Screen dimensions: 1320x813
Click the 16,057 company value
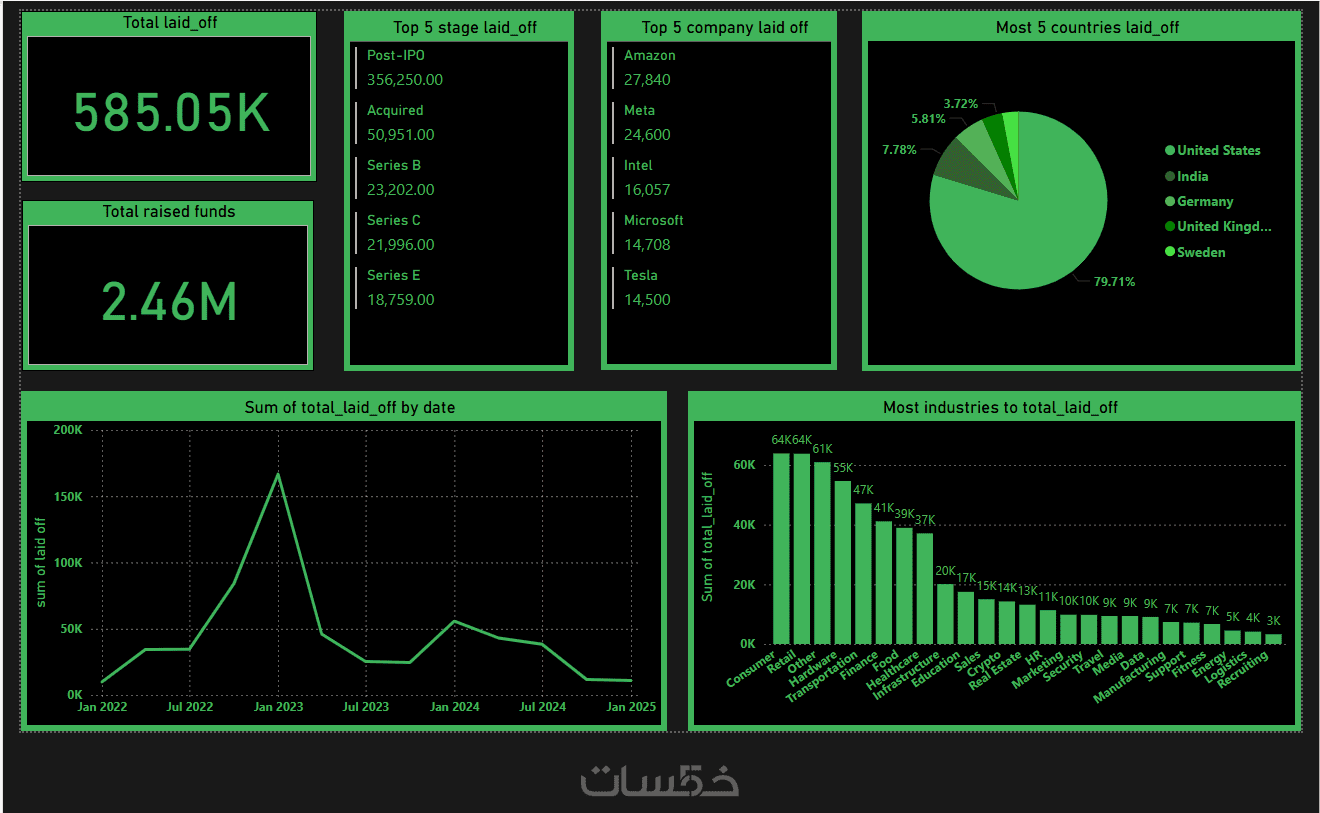[x=647, y=190]
